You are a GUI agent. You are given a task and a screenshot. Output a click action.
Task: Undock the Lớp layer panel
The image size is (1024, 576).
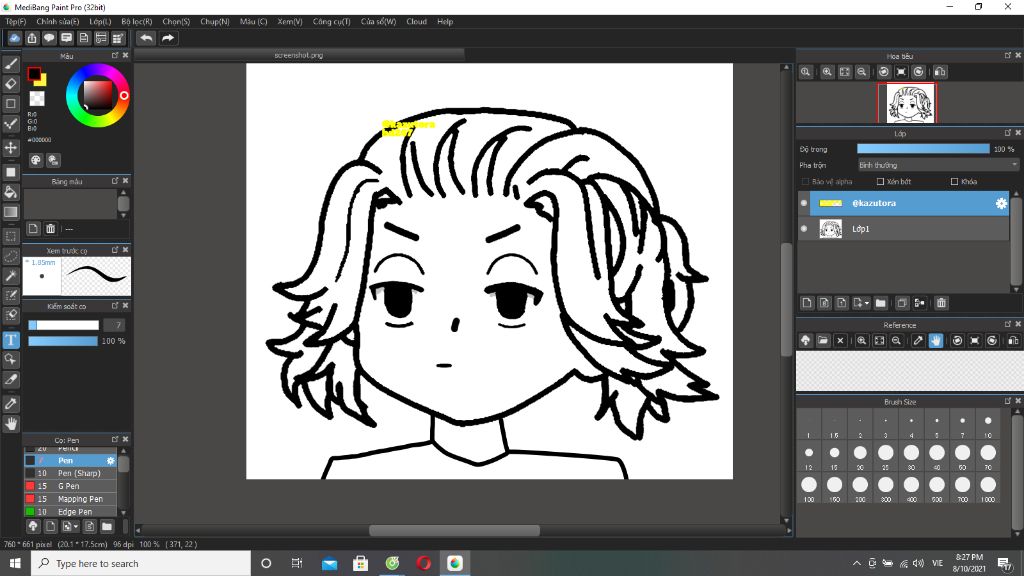pyautogui.click(x=1008, y=133)
